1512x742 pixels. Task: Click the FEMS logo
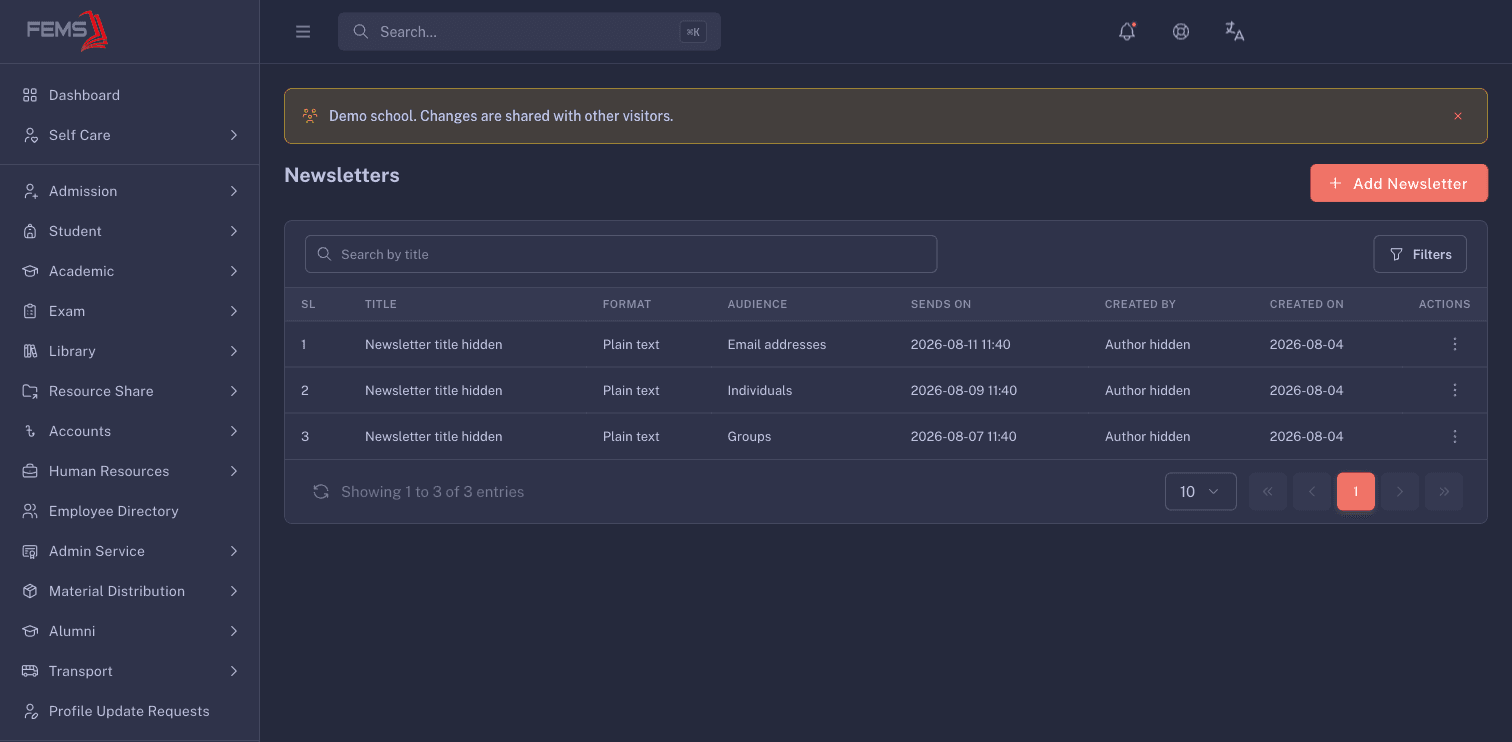point(67,31)
